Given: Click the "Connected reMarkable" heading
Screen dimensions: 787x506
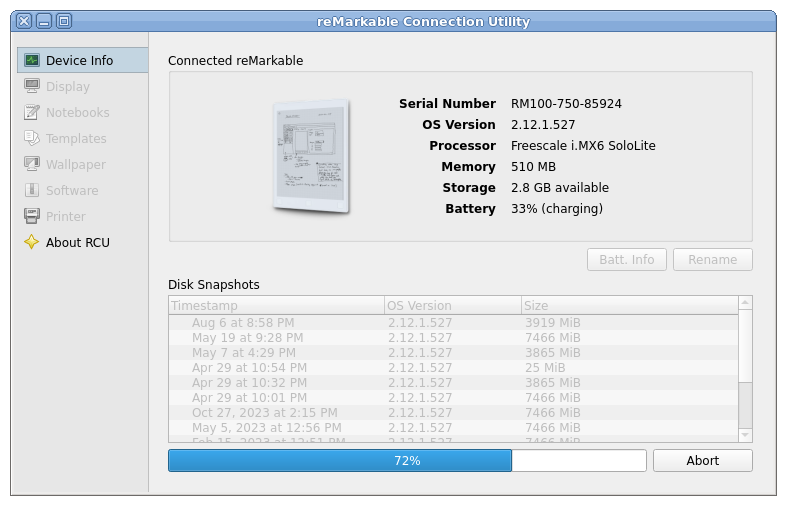Looking at the screenshot, I should coord(235,61).
